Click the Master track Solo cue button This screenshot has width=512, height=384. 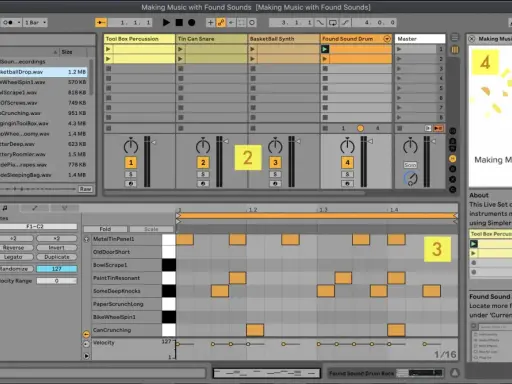pyautogui.click(x=410, y=165)
